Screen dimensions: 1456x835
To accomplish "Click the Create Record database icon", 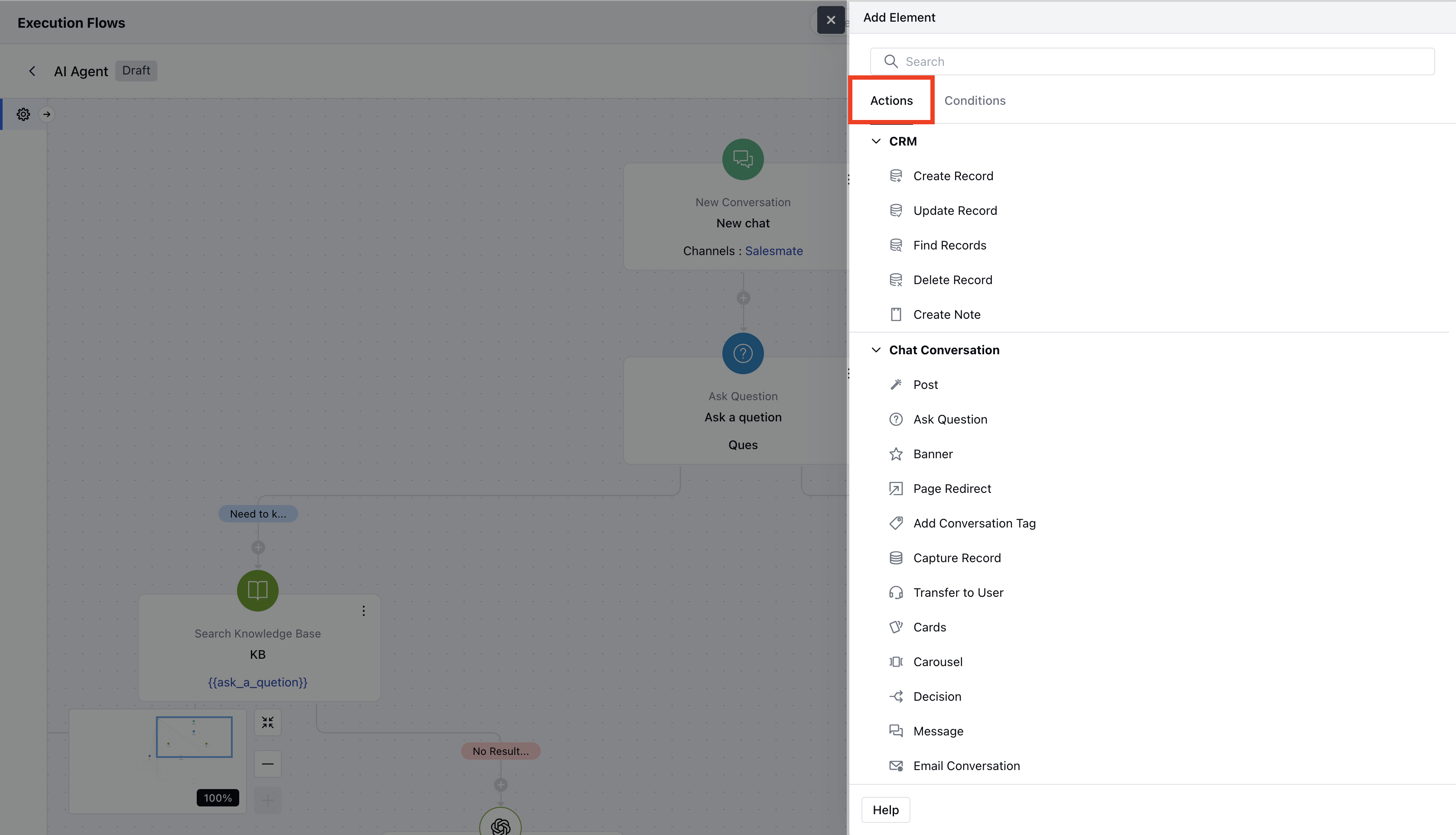I will coord(896,176).
